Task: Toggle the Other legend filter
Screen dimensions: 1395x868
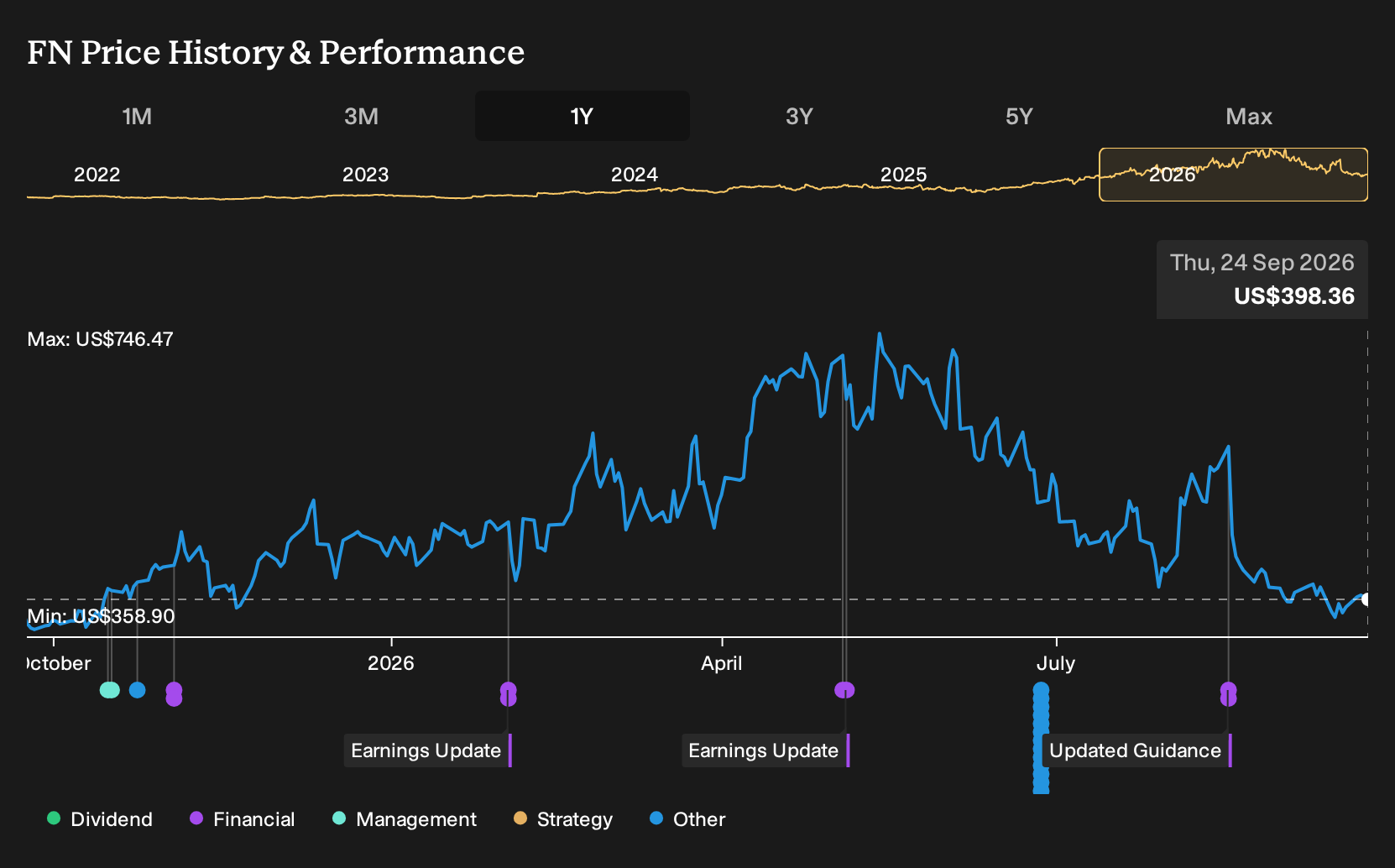Action: (687, 819)
